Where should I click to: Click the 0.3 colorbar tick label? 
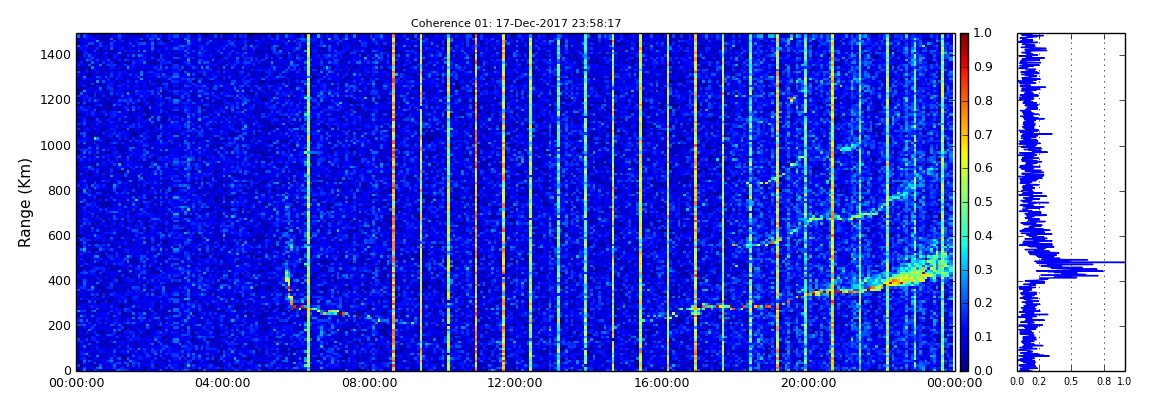coord(981,269)
